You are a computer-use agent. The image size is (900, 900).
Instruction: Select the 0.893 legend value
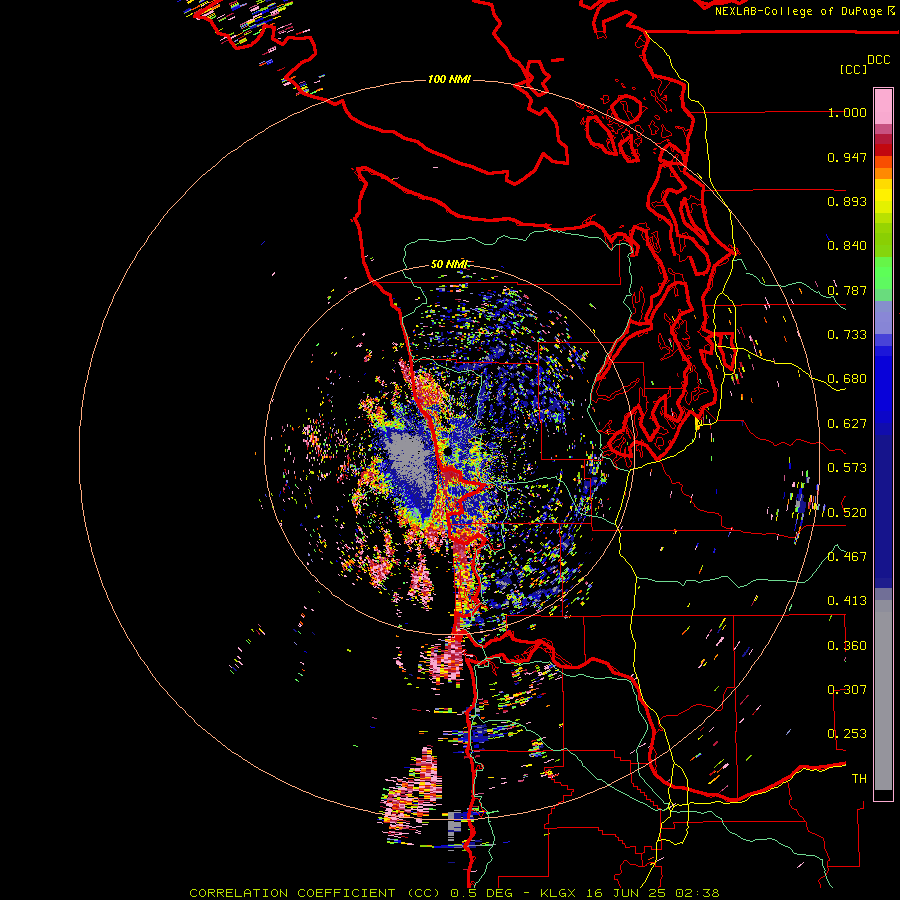click(847, 201)
